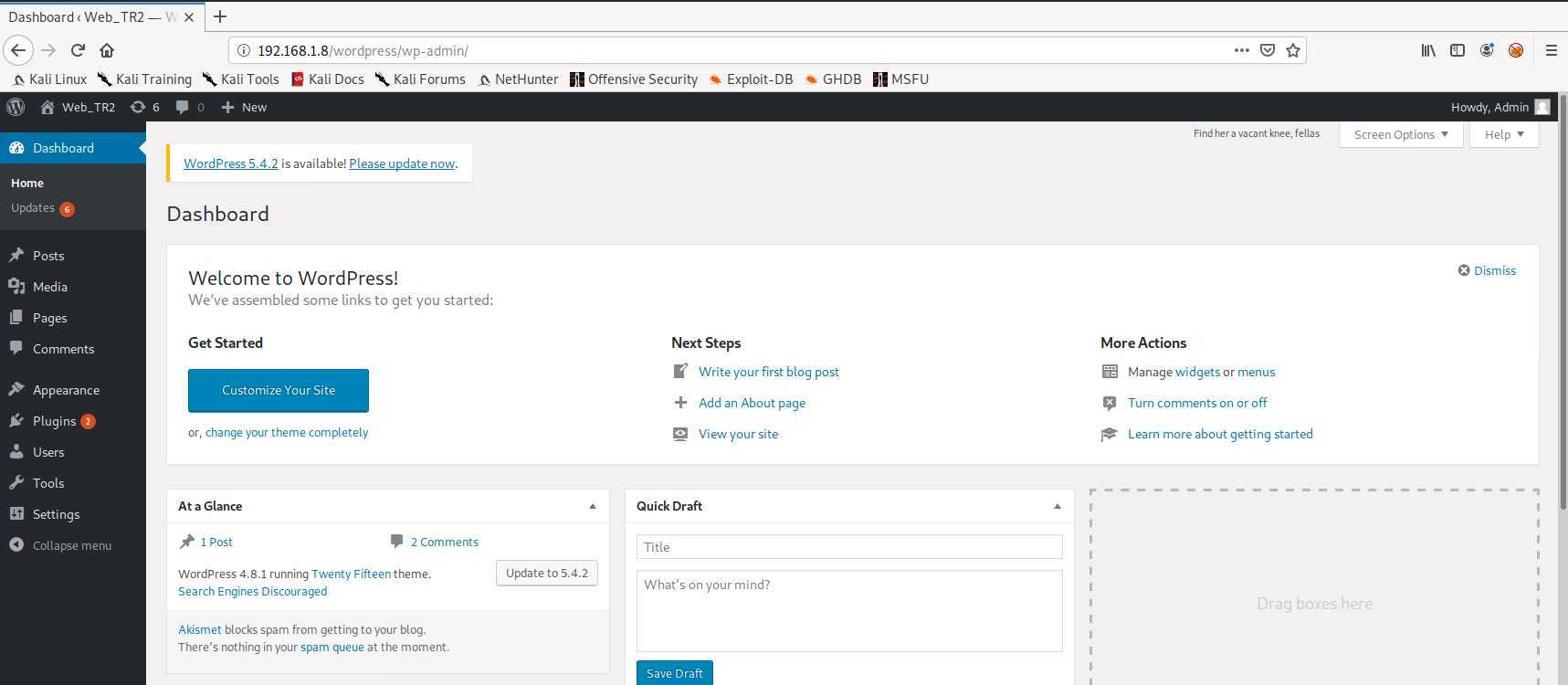Open the widgets link

(x=1197, y=372)
